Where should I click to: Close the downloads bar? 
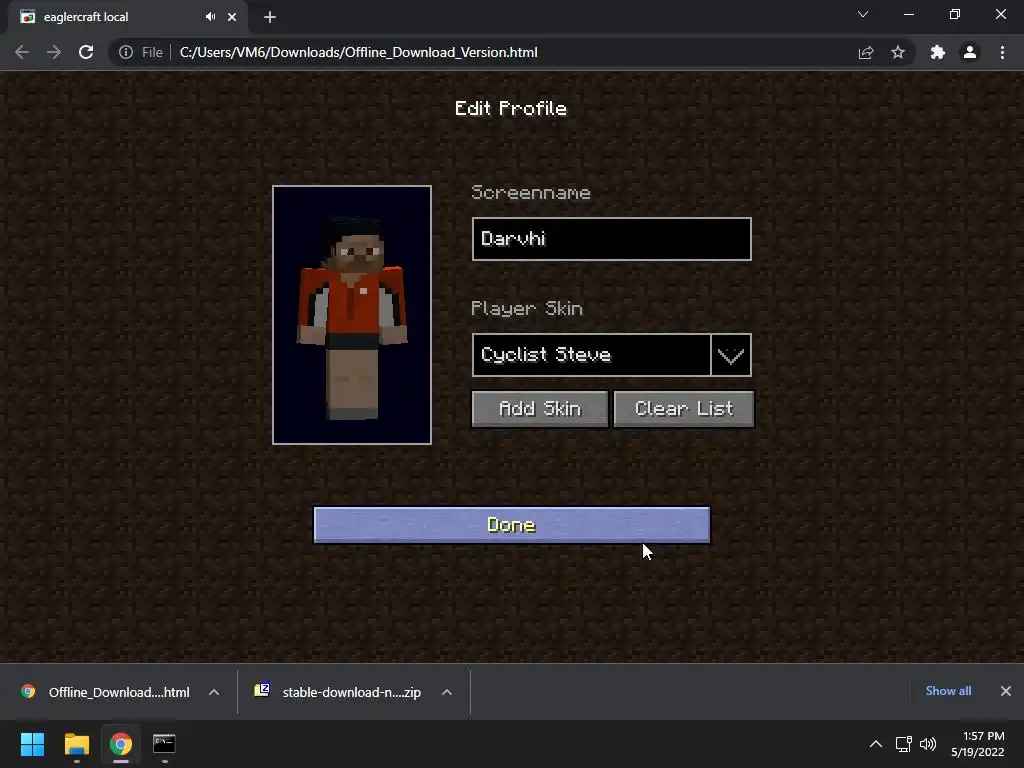tap(1006, 691)
